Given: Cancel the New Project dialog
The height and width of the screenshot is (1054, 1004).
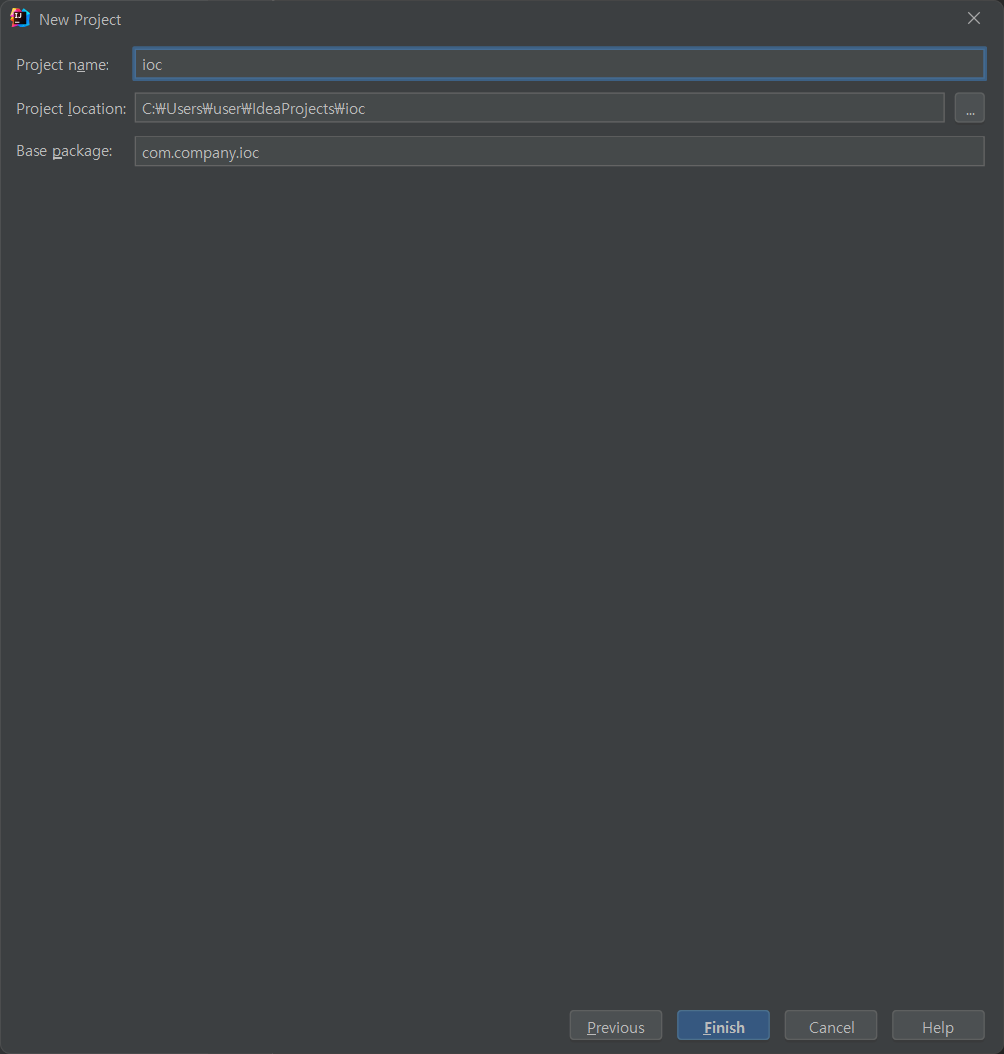Looking at the screenshot, I should coord(831,1026).
